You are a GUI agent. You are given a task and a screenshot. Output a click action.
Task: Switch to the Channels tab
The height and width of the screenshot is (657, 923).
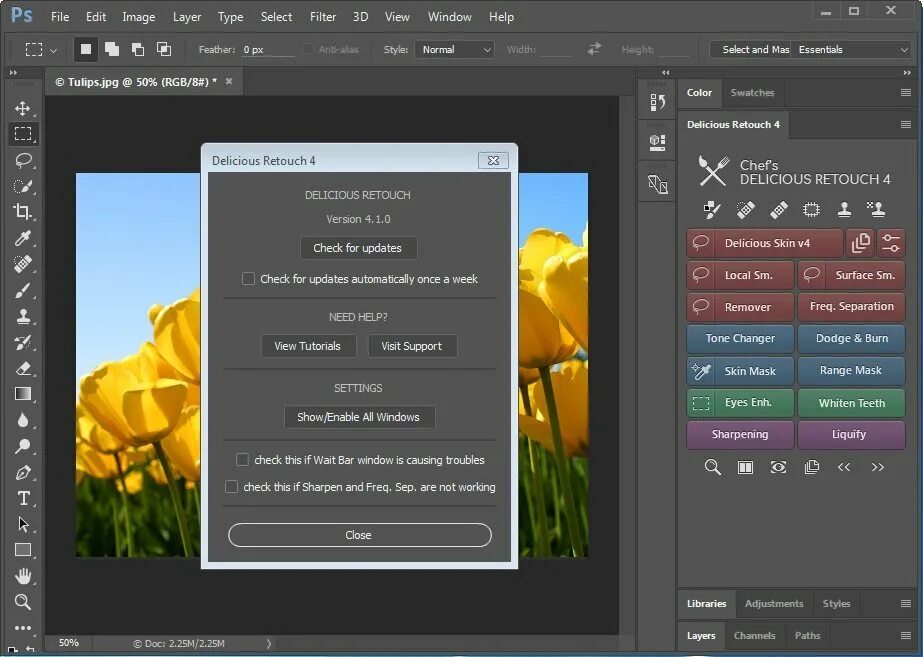[754, 635]
